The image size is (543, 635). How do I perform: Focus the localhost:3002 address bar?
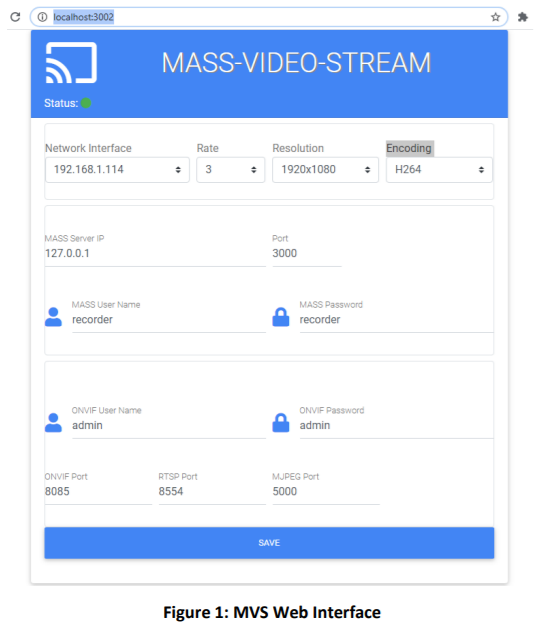(x=269, y=17)
